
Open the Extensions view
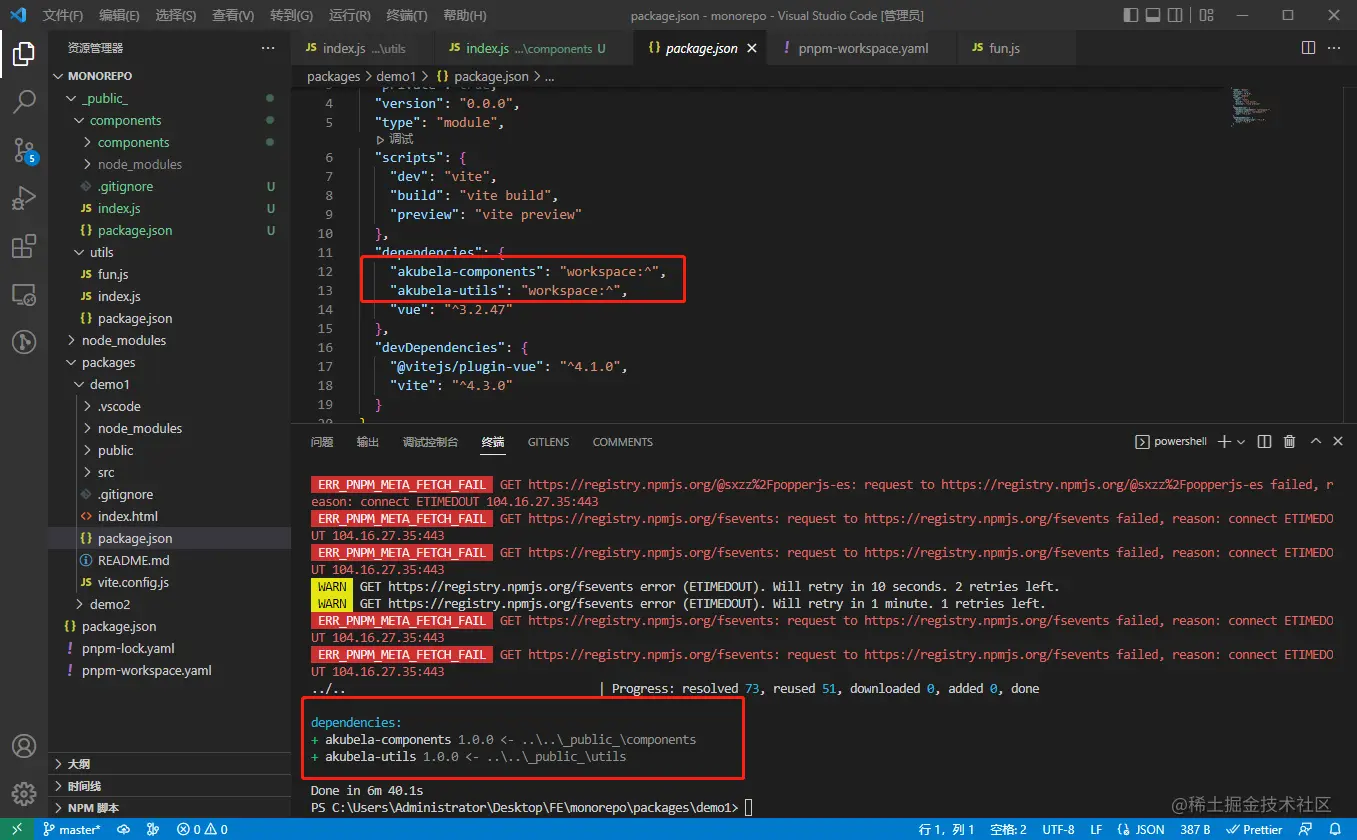[x=24, y=246]
